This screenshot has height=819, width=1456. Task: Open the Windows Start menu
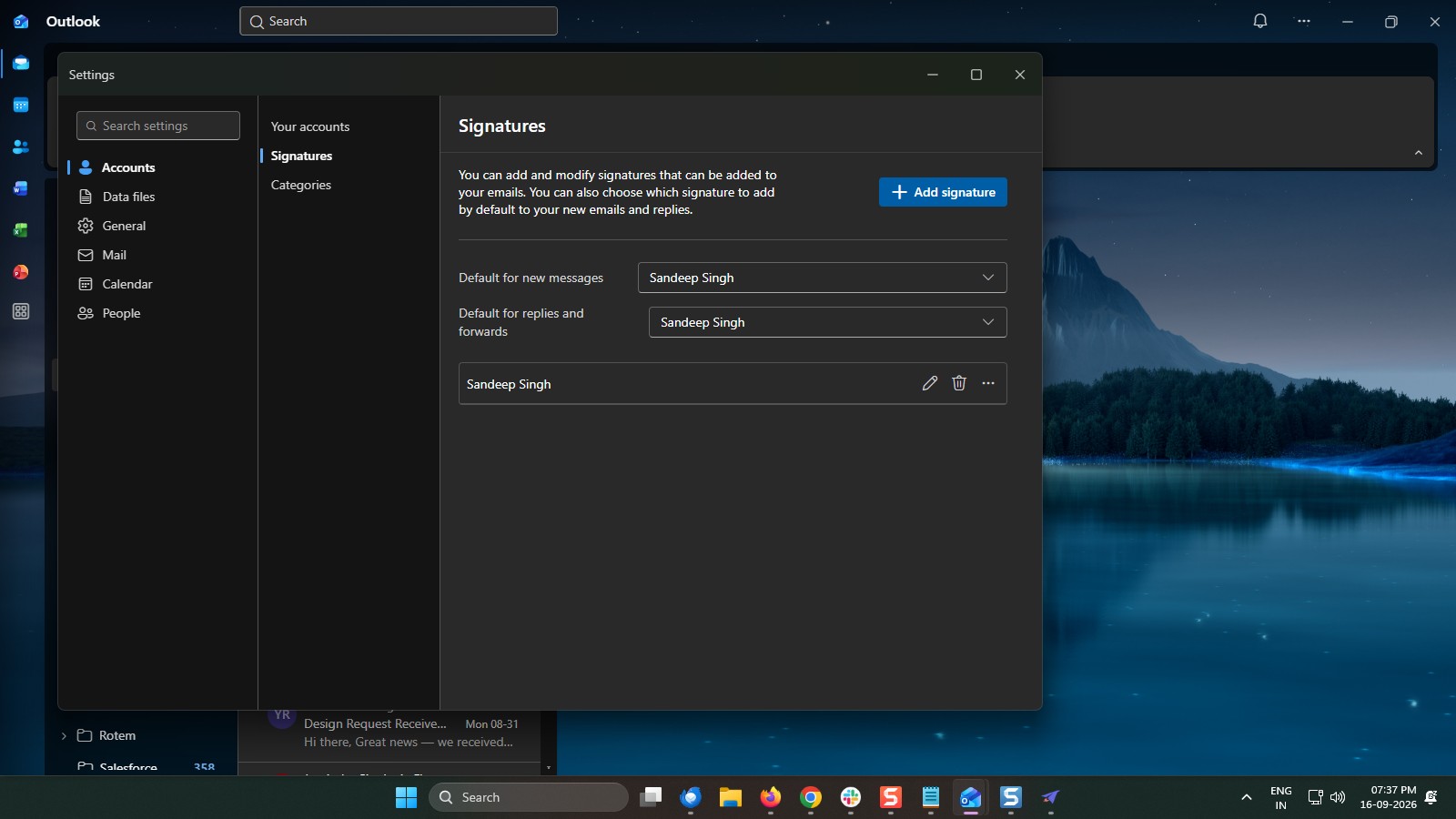[406, 797]
